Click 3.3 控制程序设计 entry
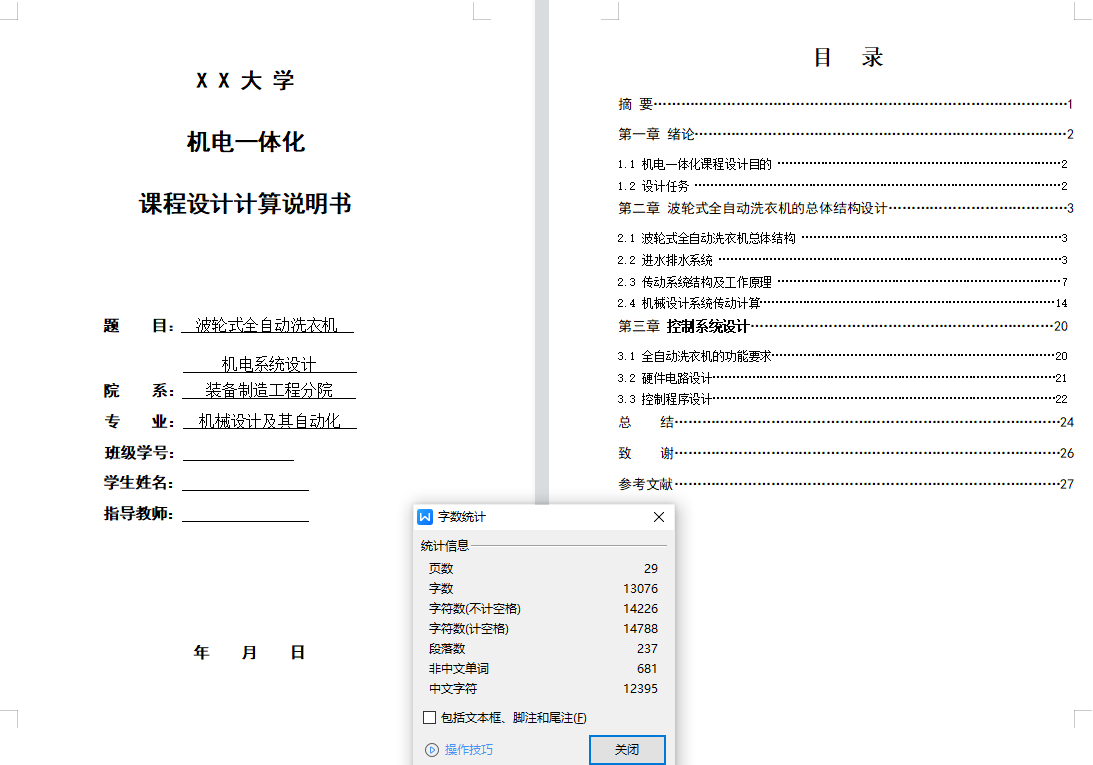Image resolution: width=1093 pixels, height=765 pixels. point(842,399)
